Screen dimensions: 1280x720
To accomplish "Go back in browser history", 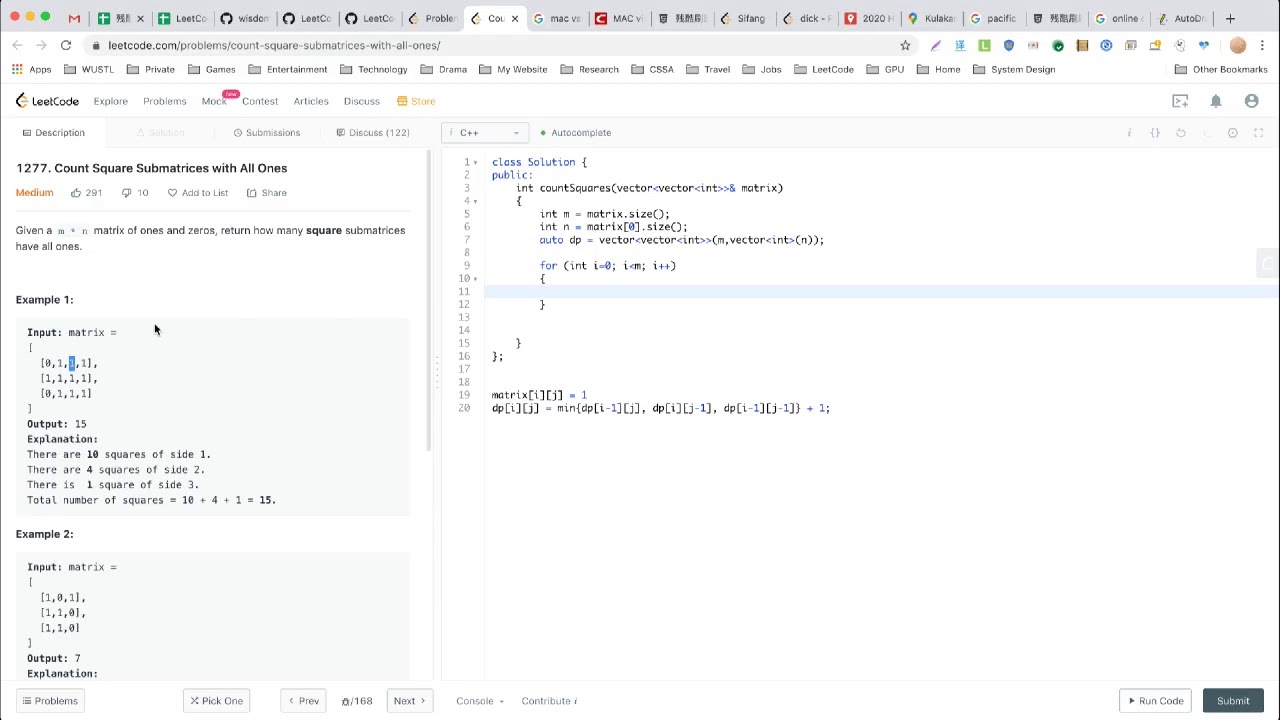I will 18,45.
